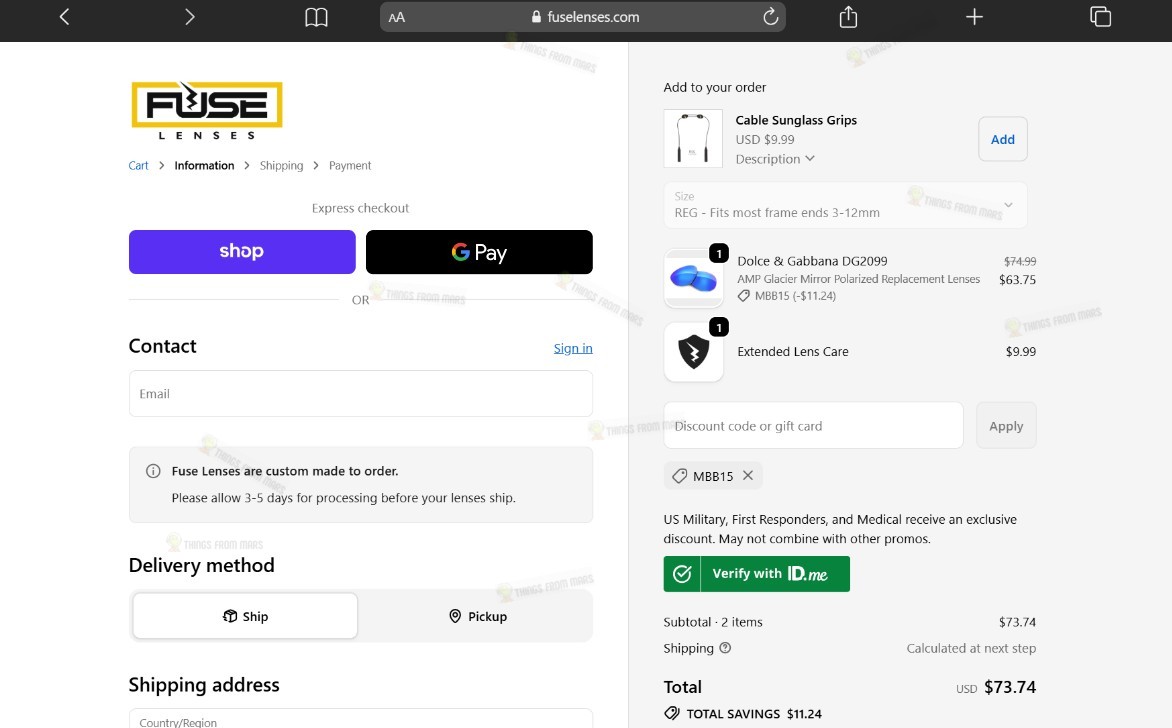Click the Cable Sunglass Grips title

pyautogui.click(x=796, y=120)
